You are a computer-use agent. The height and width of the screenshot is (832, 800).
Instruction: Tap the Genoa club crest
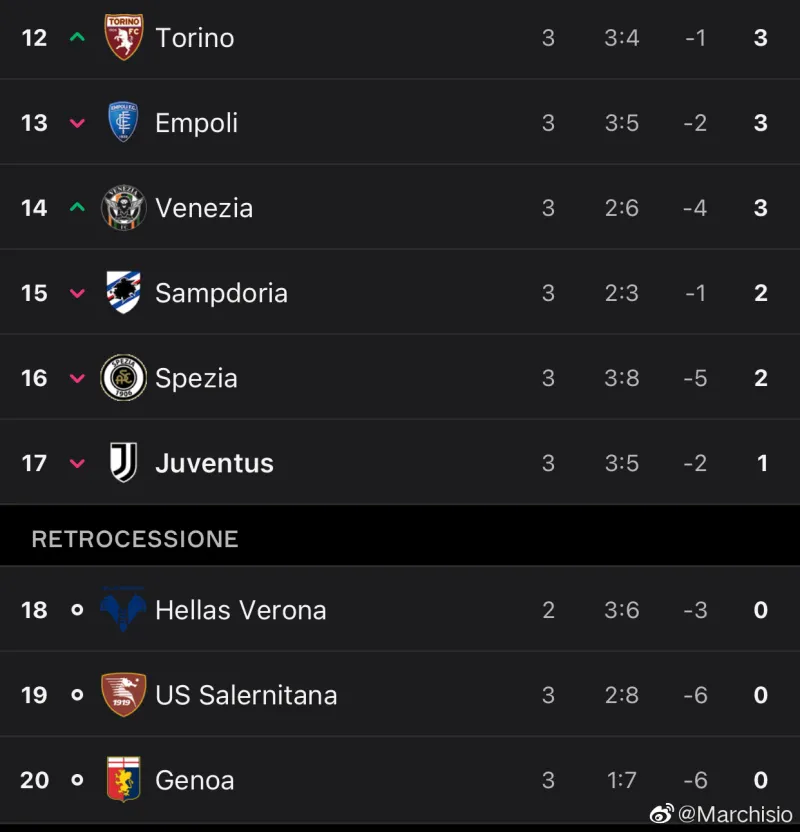[x=124, y=780]
